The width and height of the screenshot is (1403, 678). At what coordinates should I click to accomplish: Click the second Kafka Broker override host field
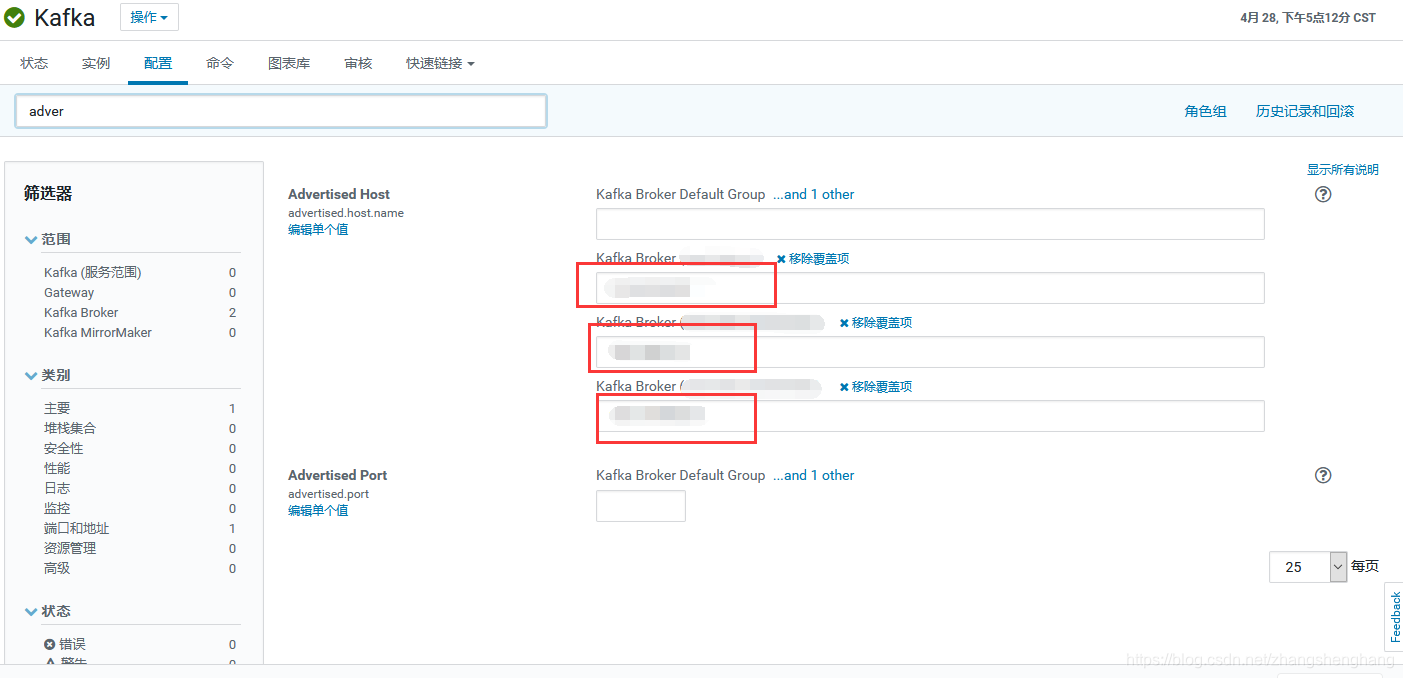point(930,352)
